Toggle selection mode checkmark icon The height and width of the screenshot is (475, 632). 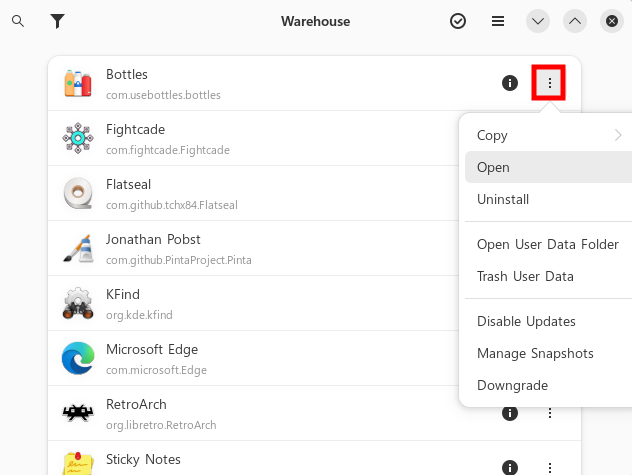pyautogui.click(x=458, y=21)
